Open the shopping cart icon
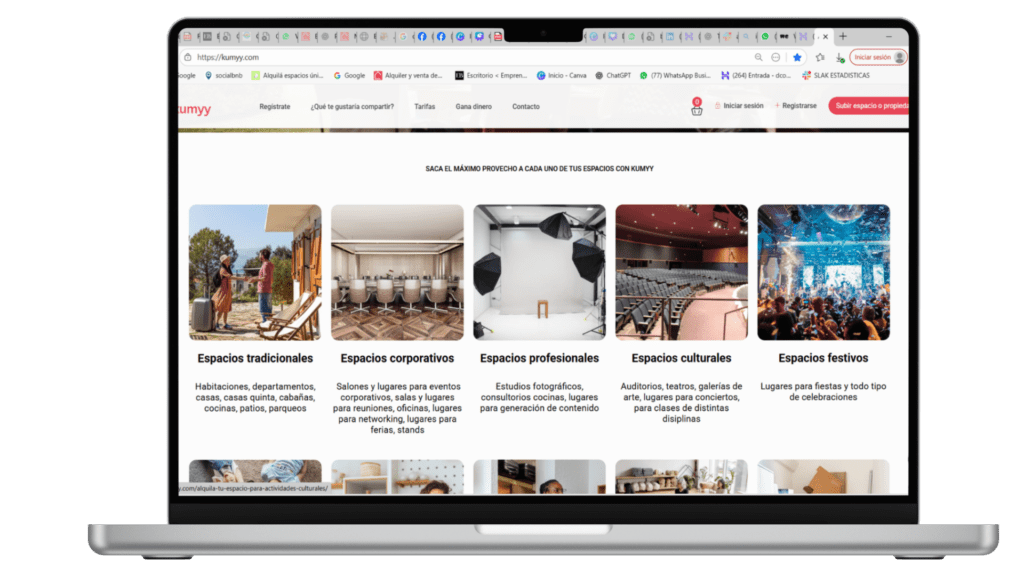This screenshot has height=576, width=1024. click(697, 108)
